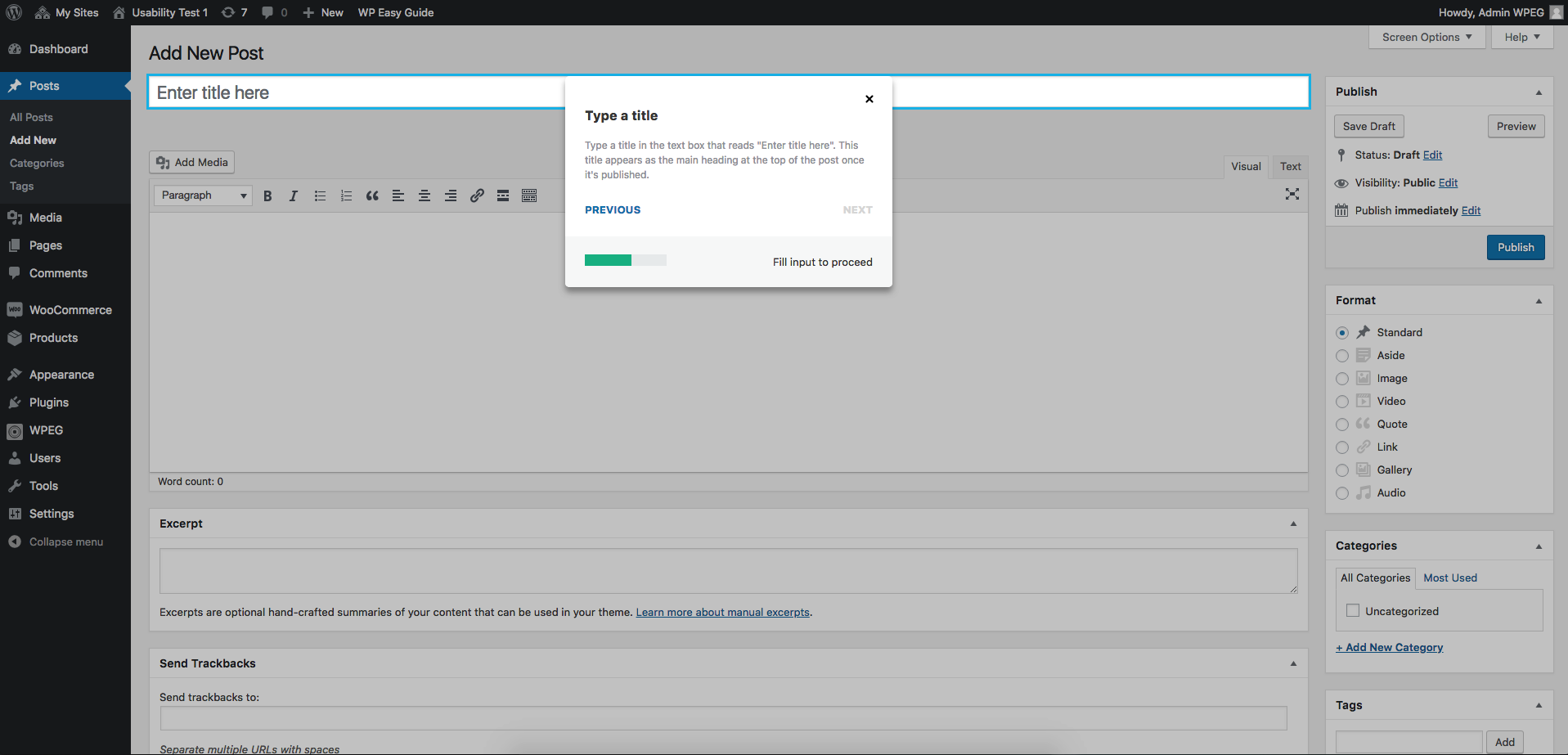Open the WPEG menu item
This screenshot has width=1568, height=755.
pyautogui.click(x=65, y=430)
